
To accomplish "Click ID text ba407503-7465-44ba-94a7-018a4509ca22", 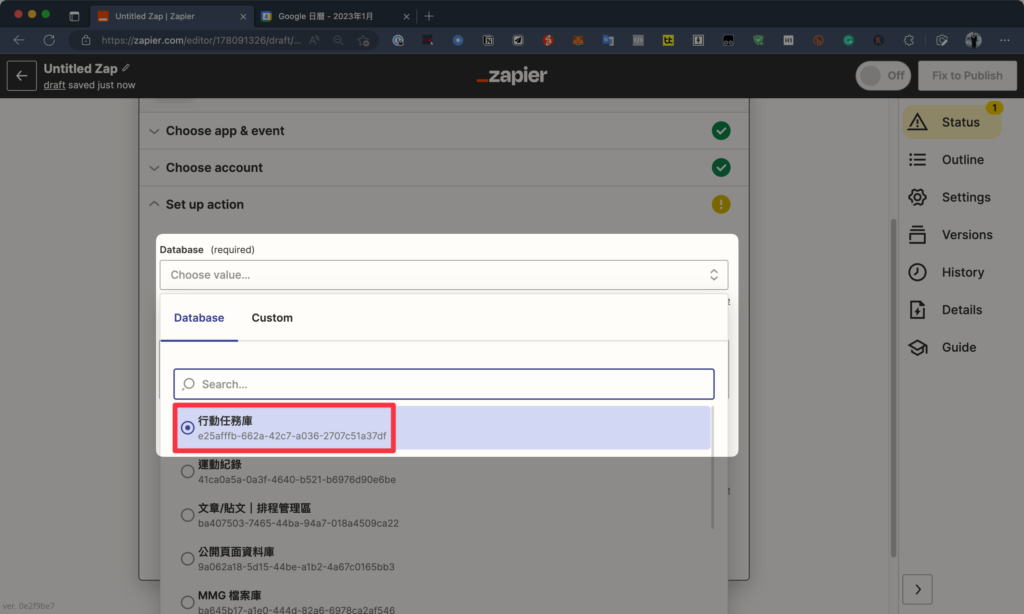I will (298, 524).
